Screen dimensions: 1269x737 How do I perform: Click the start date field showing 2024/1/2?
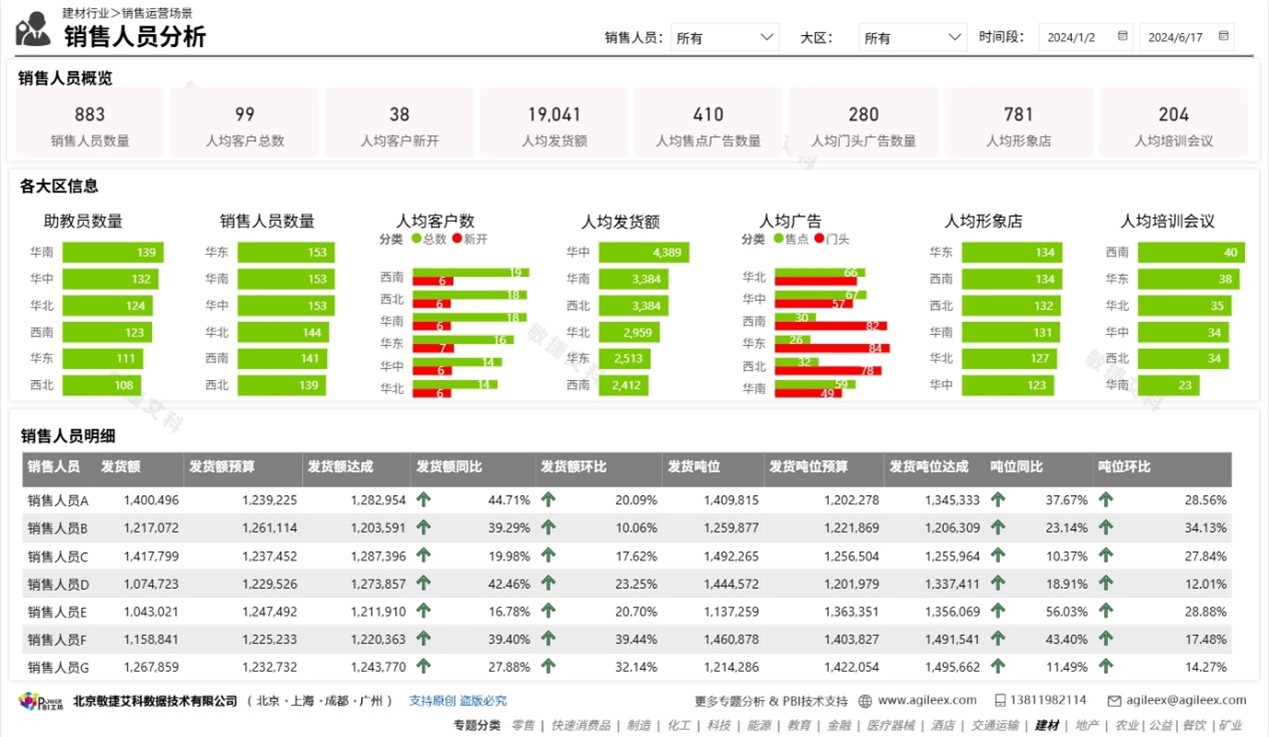tap(1072, 38)
